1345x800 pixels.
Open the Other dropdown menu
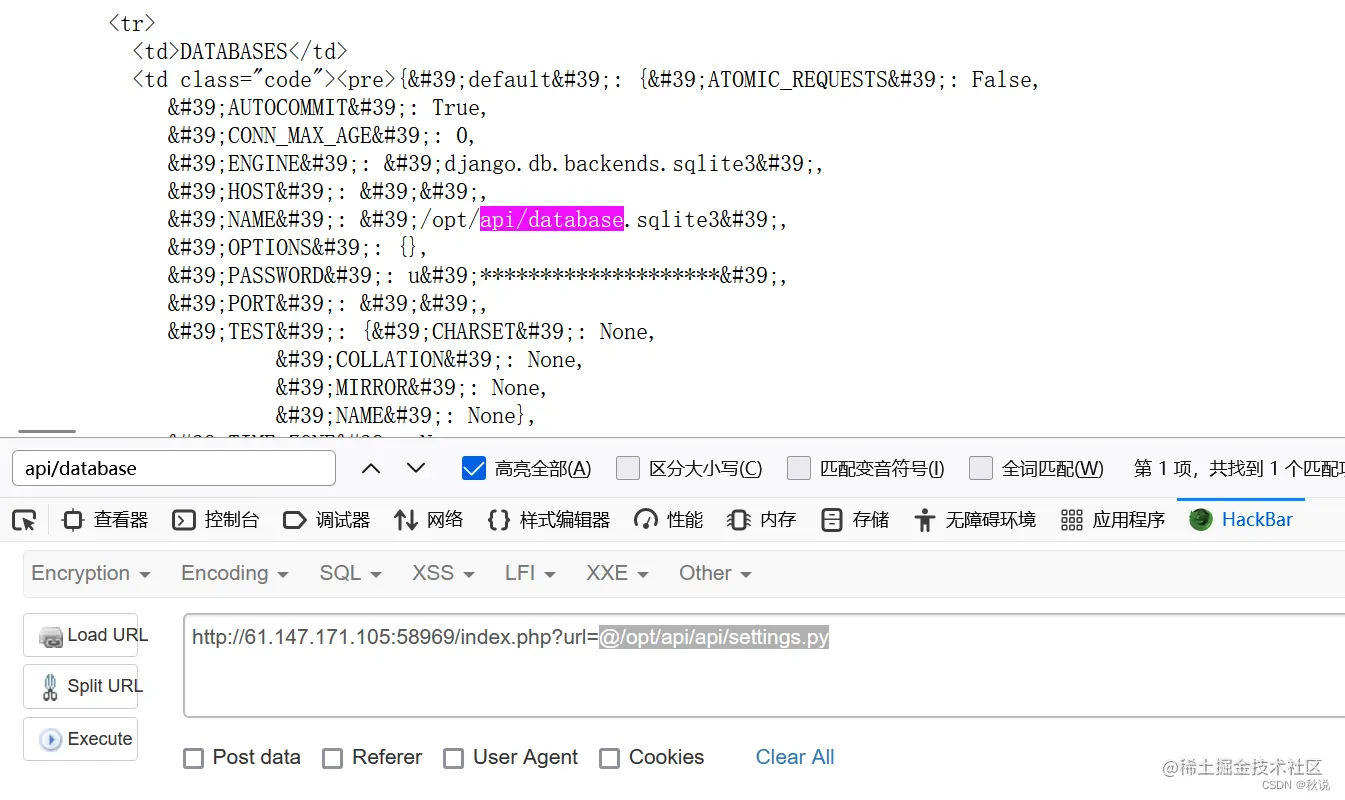pyautogui.click(x=715, y=573)
